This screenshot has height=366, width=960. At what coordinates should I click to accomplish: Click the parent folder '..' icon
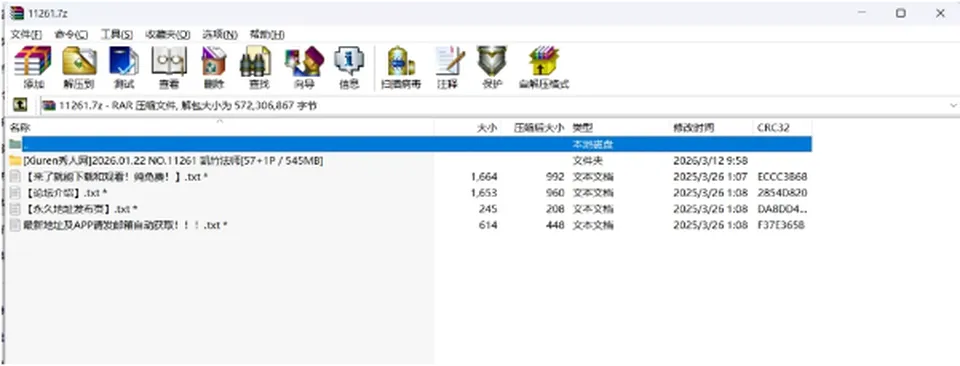15,144
